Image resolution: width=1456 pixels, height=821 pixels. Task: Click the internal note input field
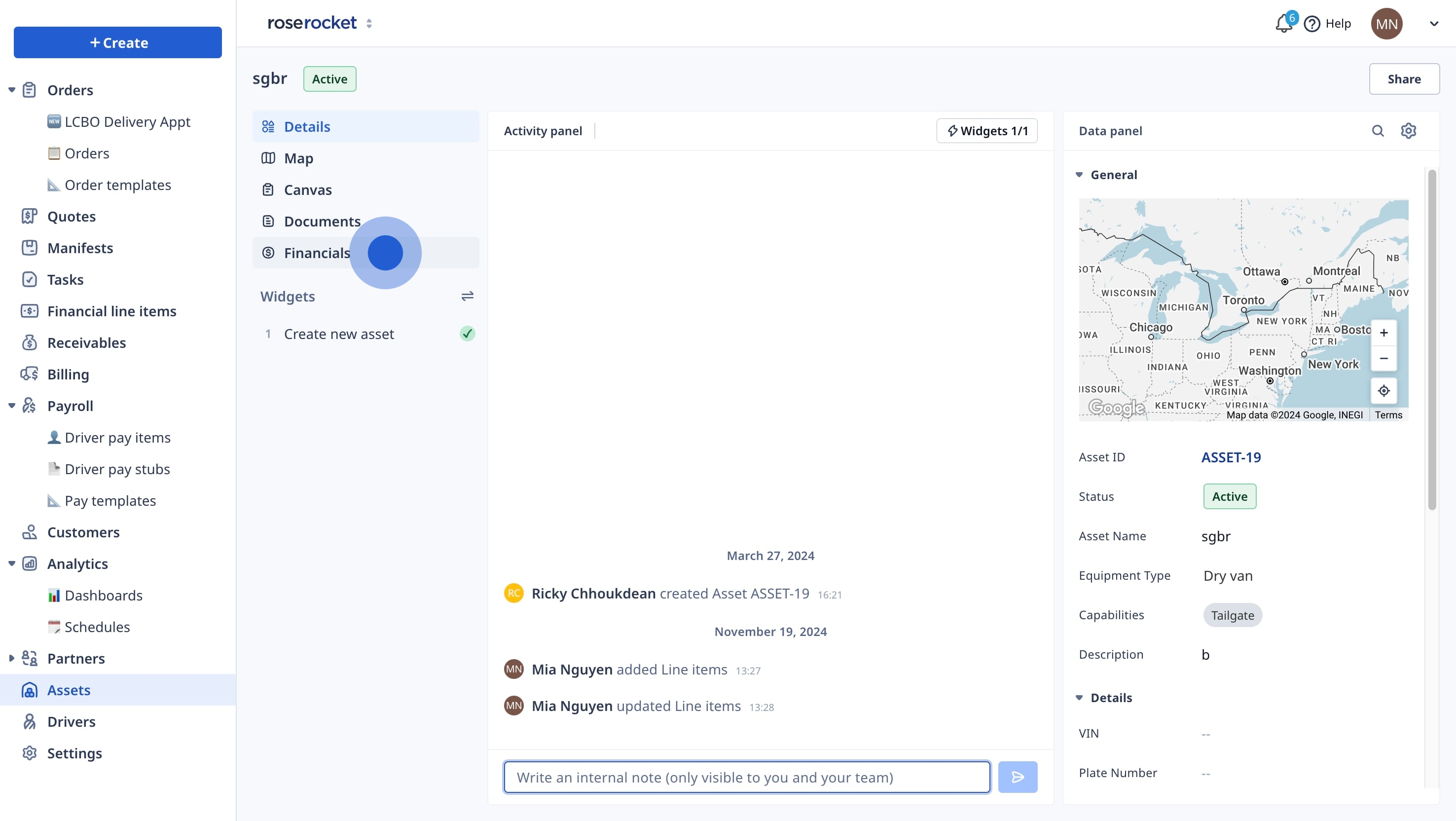point(746,777)
